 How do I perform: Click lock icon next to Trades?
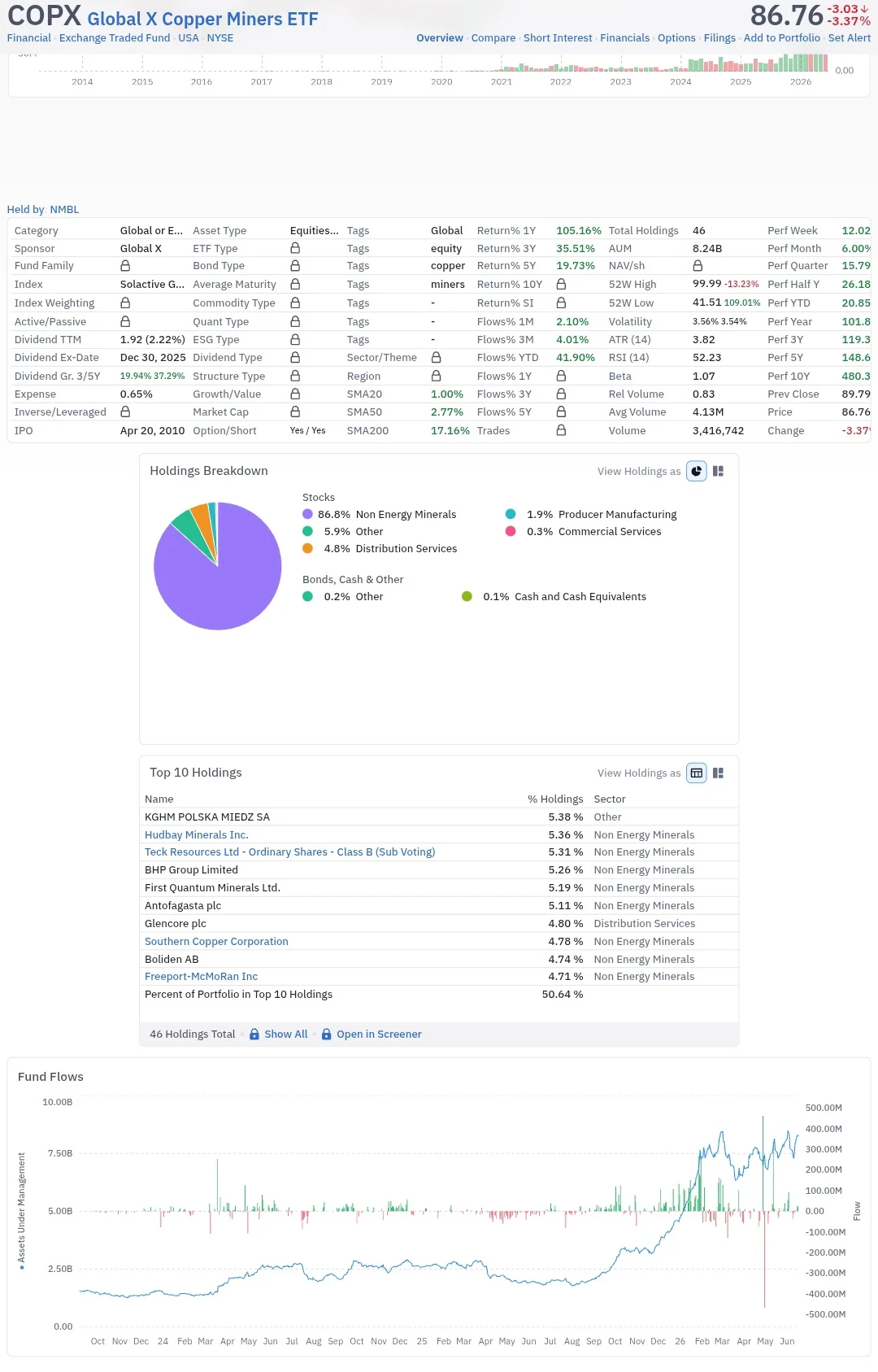tap(561, 430)
